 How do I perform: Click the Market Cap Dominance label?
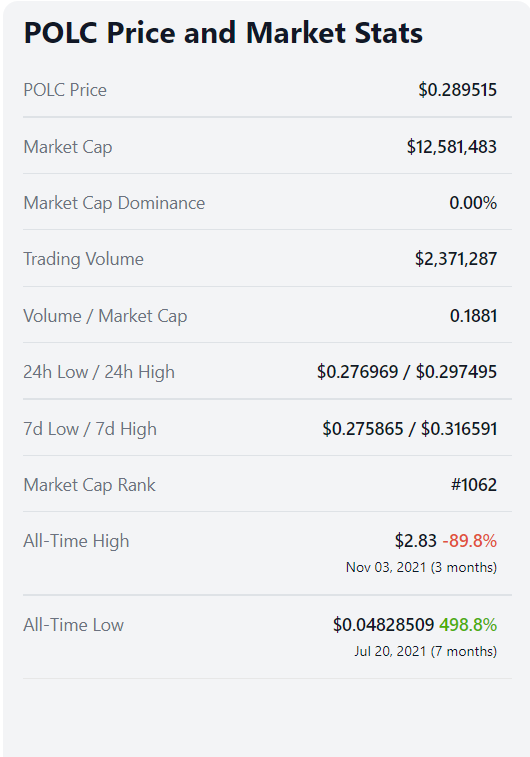pos(114,203)
